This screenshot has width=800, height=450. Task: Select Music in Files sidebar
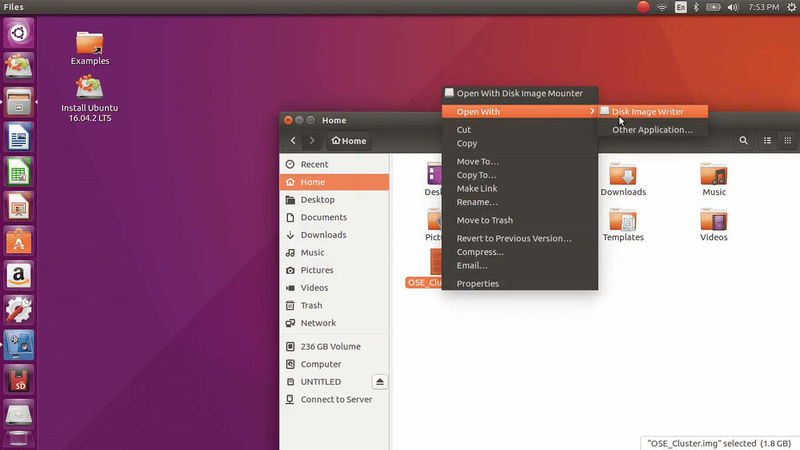[334, 253]
